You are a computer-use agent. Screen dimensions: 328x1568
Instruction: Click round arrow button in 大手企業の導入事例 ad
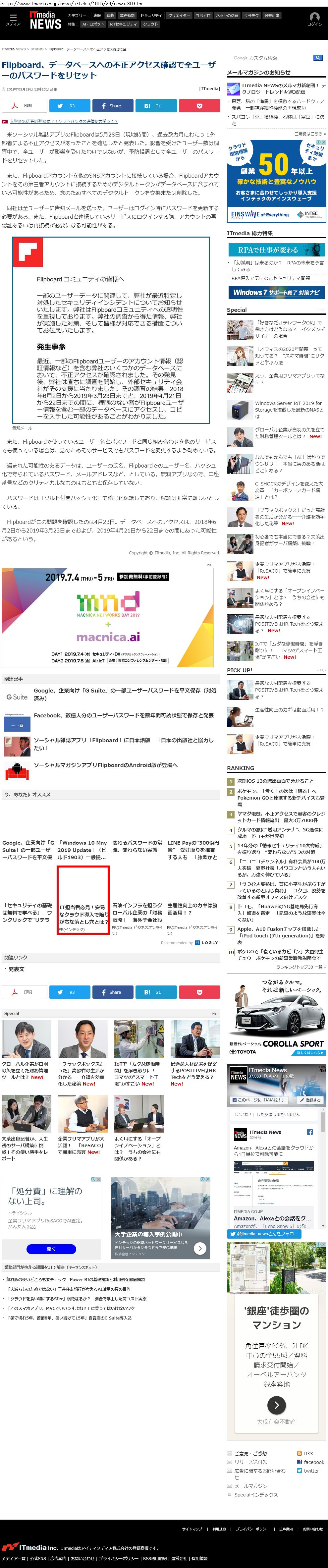pos(200,1249)
